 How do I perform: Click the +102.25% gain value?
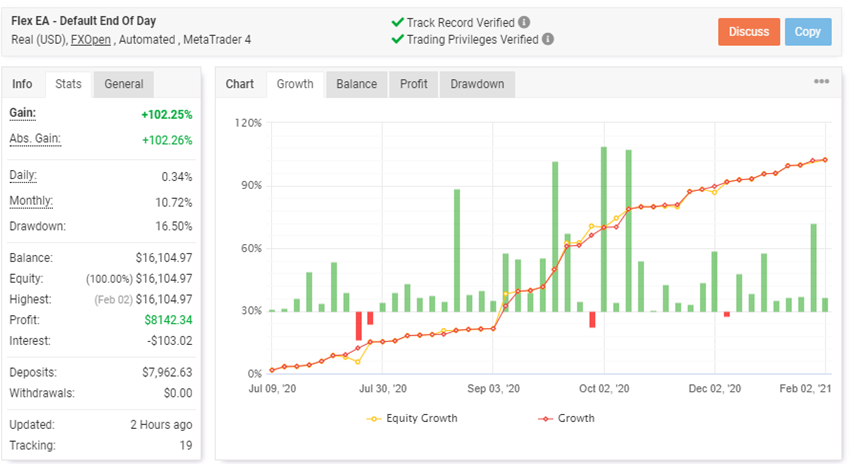point(167,115)
